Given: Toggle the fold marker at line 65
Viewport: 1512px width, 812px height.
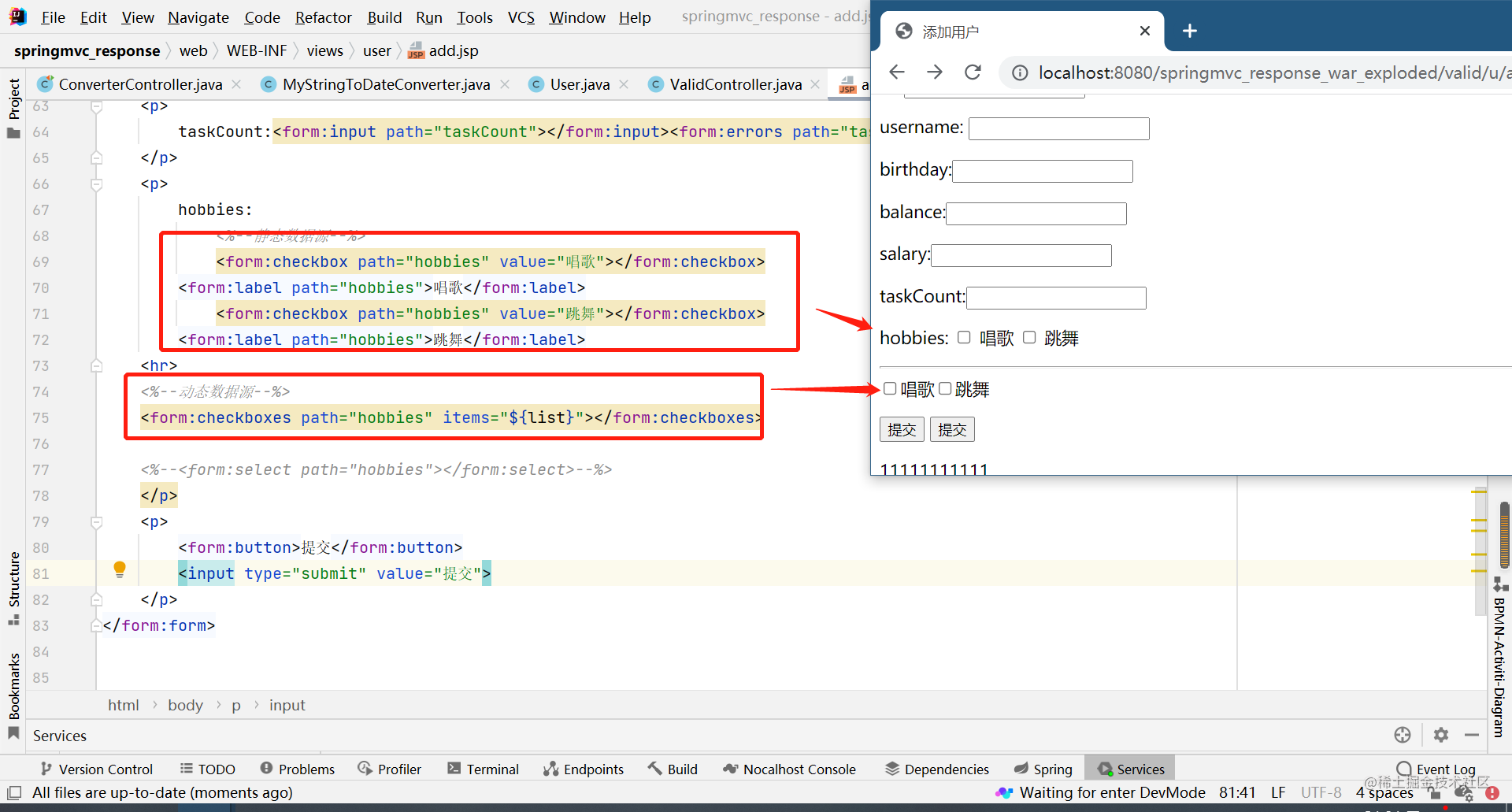Looking at the screenshot, I should (x=96, y=158).
